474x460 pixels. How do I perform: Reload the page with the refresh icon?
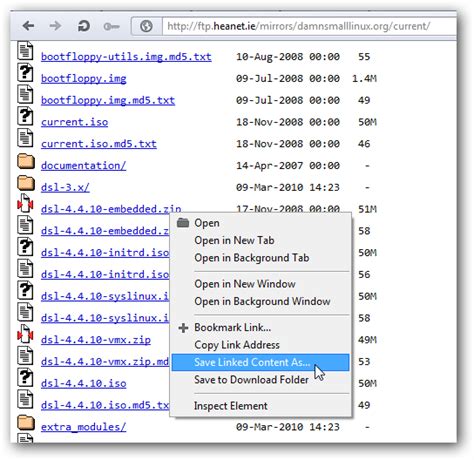pos(83,26)
